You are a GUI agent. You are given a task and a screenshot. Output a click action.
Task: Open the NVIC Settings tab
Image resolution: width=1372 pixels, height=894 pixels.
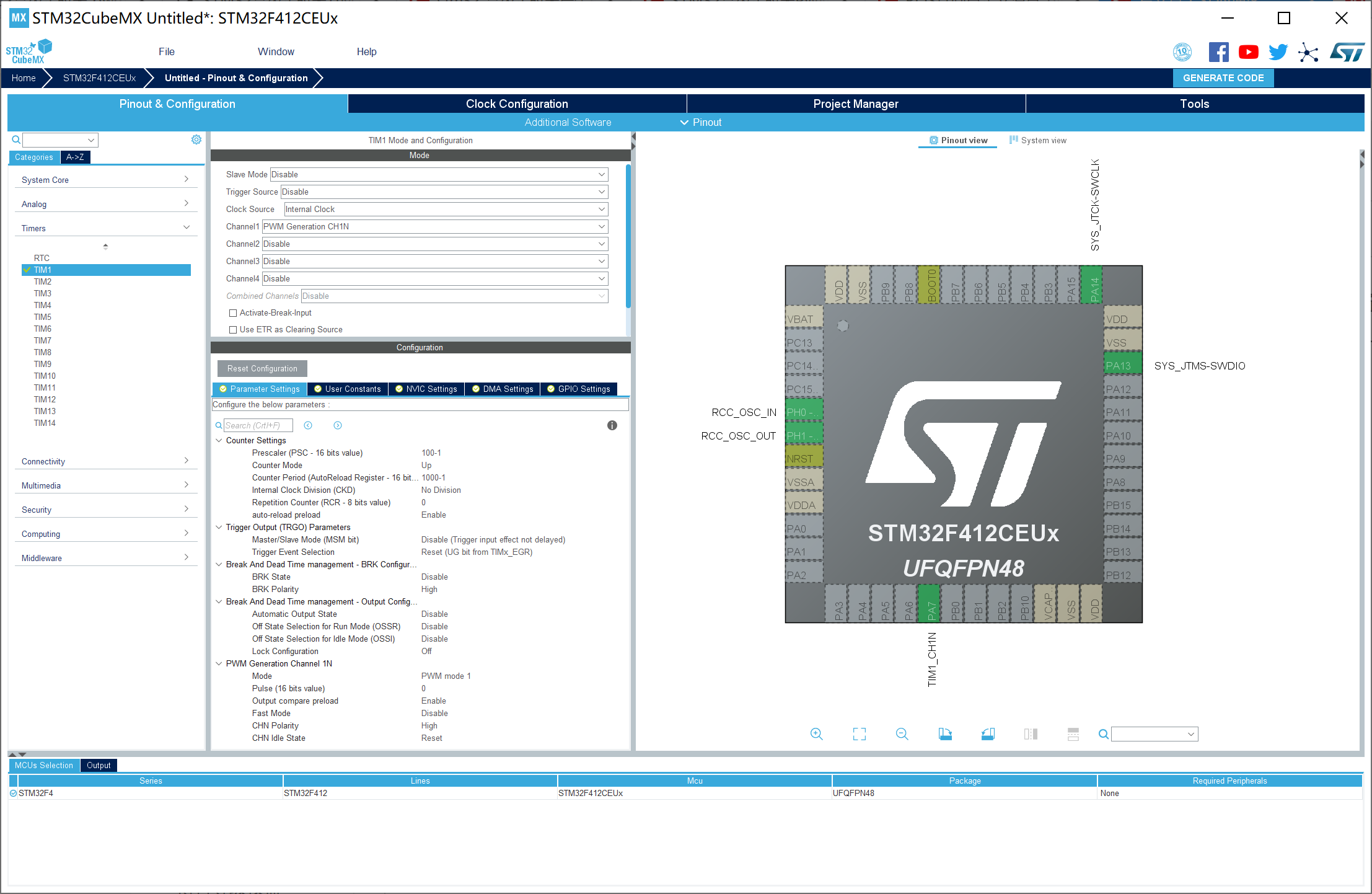click(426, 389)
